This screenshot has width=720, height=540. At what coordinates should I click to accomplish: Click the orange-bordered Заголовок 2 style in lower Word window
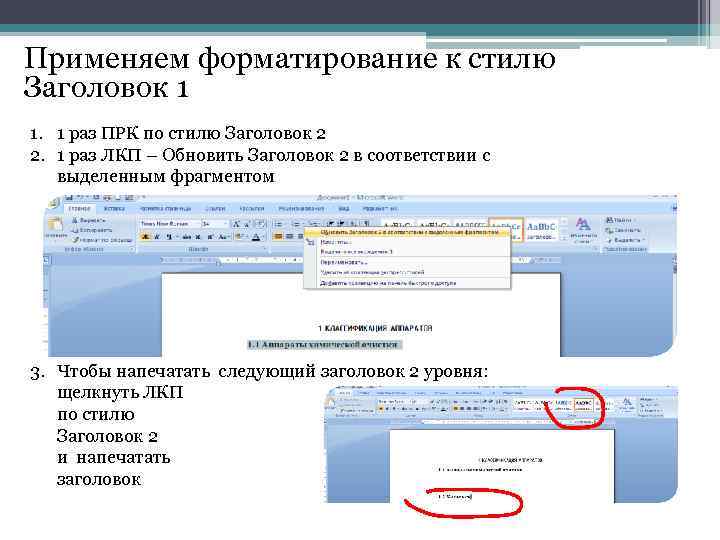click(584, 404)
